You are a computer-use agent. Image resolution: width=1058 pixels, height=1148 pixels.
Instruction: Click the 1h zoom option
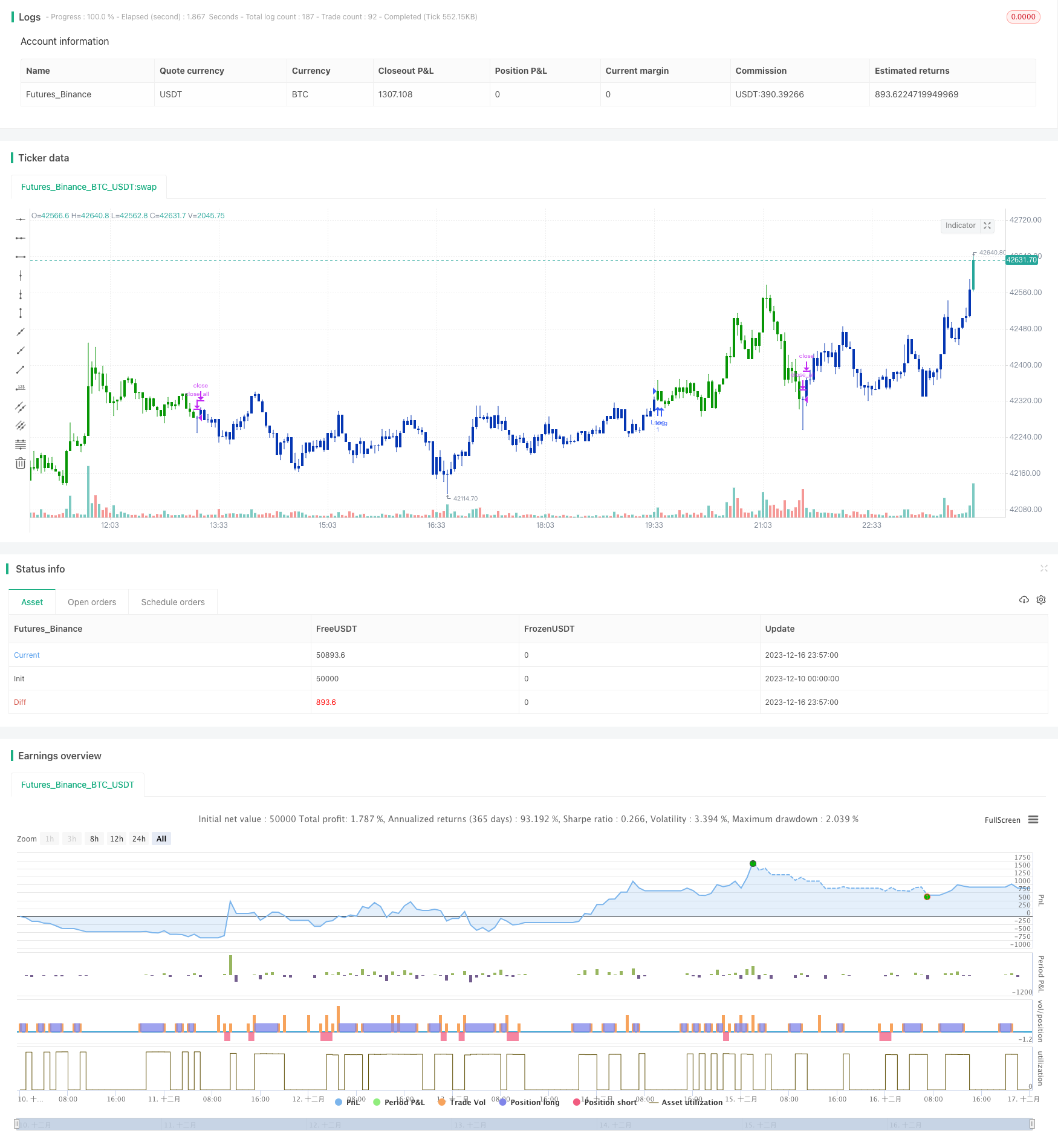[x=50, y=838]
